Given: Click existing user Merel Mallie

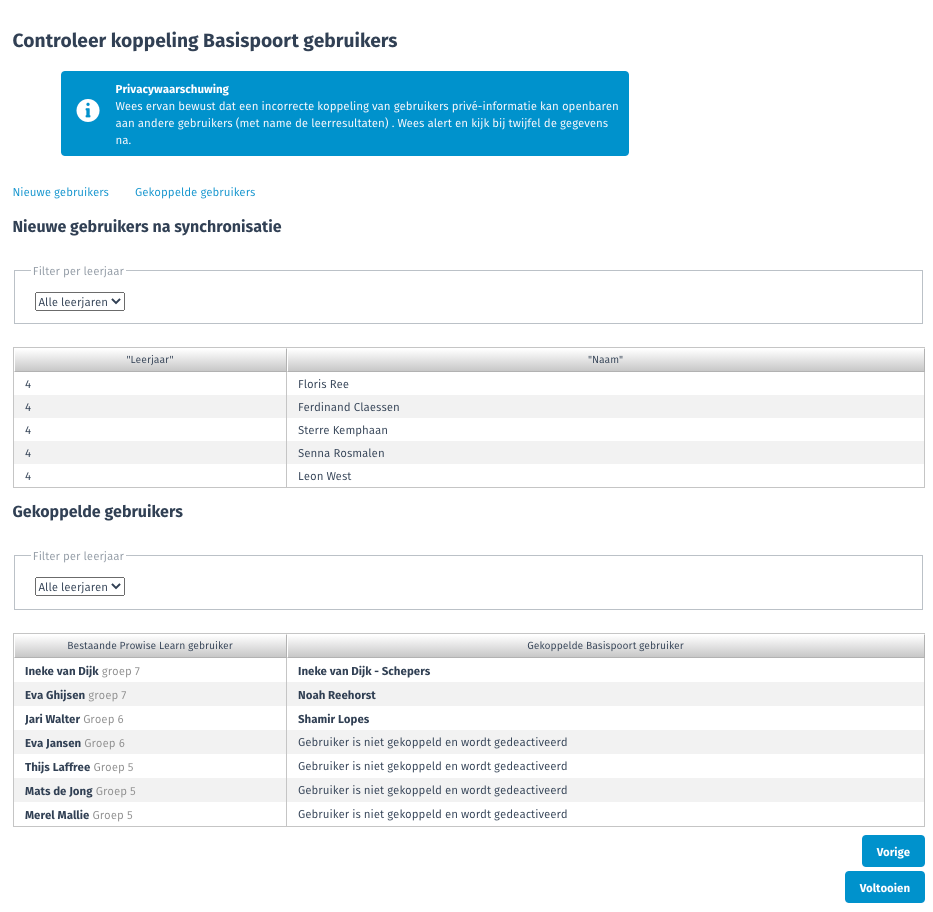Looking at the screenshot, I should coord(56,815).
